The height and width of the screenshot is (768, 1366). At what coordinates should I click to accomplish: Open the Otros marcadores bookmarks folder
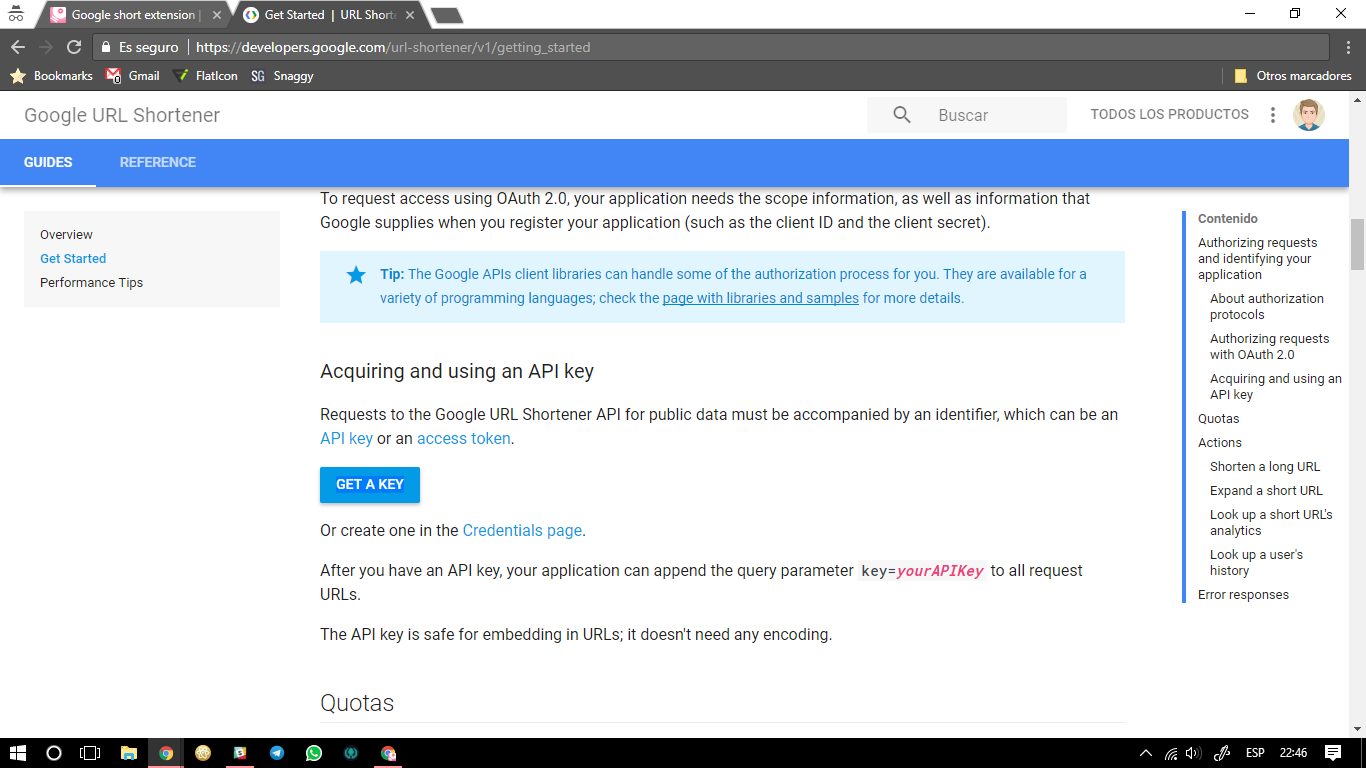[x=1293, y=76]
